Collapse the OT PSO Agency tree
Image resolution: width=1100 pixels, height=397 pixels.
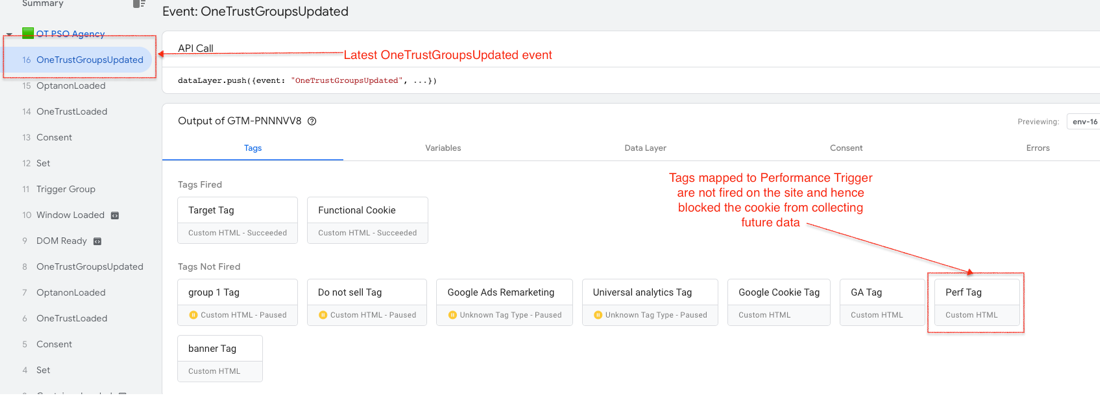click(x=10, y=34)
